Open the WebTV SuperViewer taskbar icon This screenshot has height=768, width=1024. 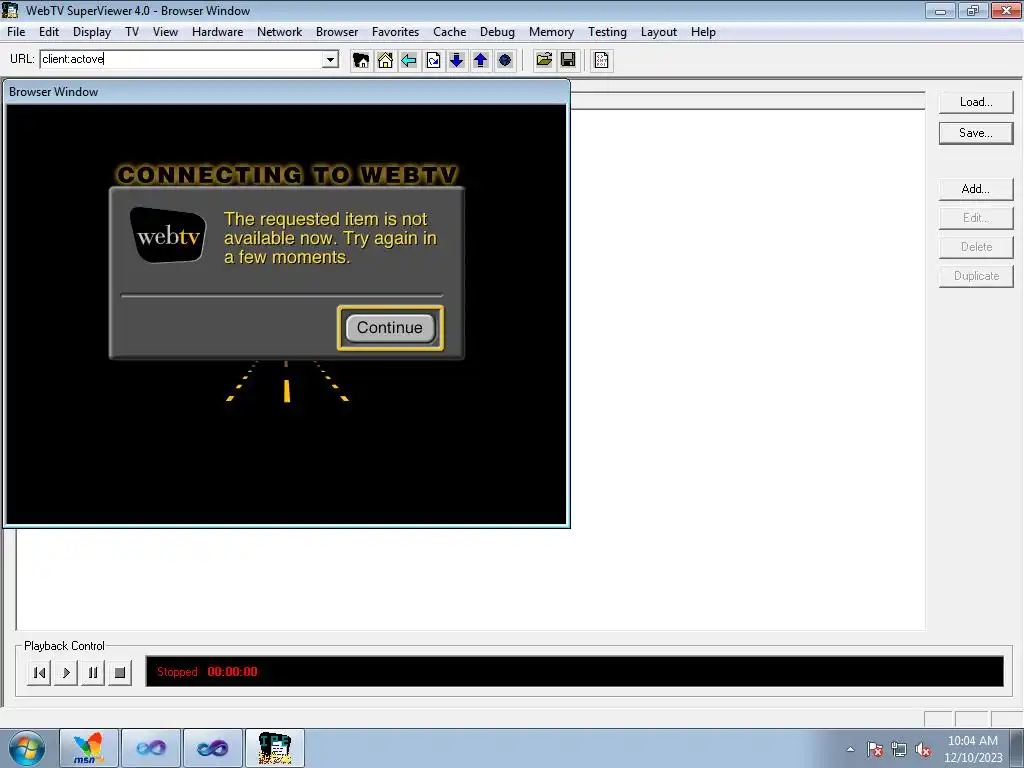tap(275, 748)
